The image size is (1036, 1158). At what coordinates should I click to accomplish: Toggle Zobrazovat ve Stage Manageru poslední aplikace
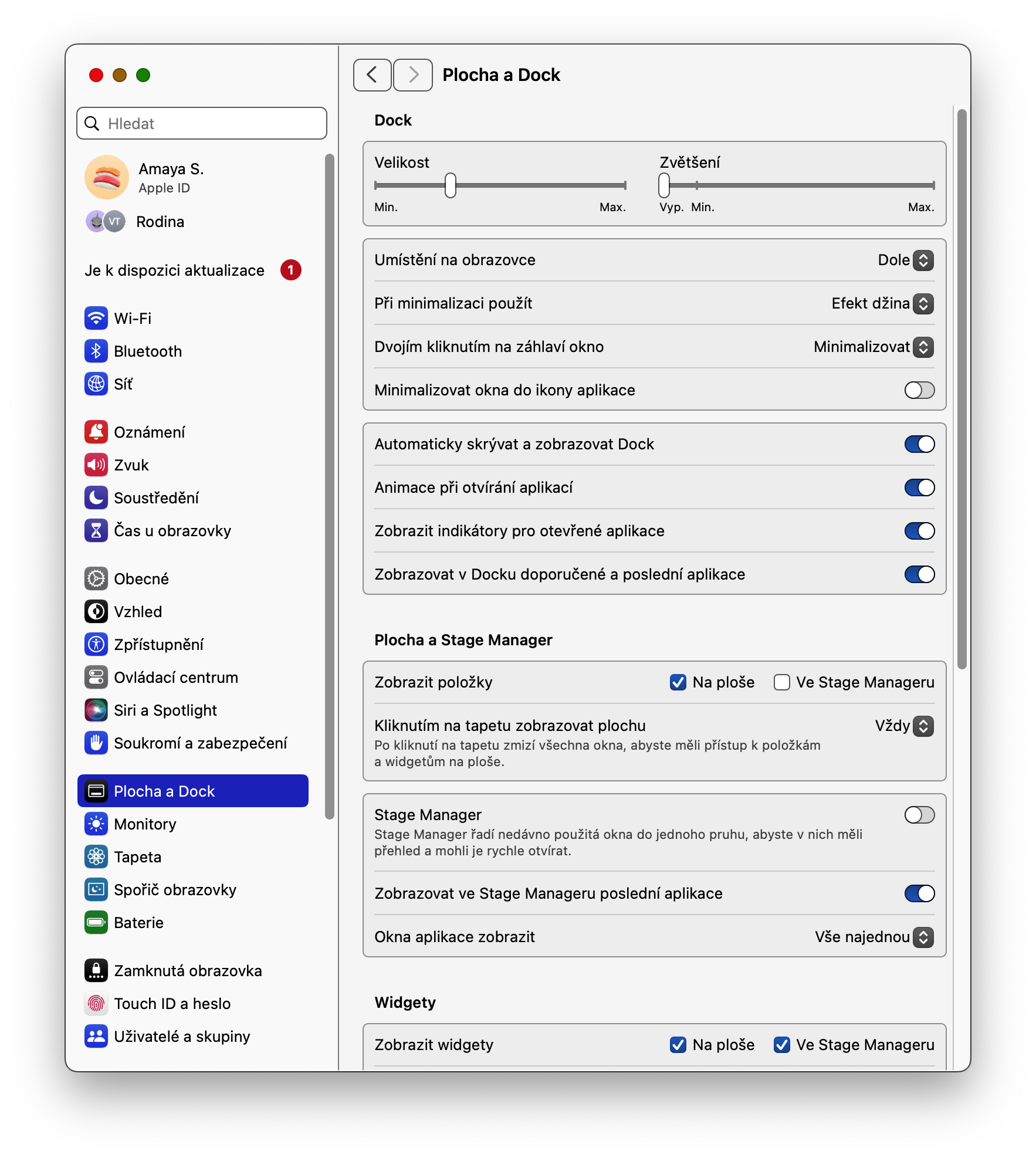point(919,893)
